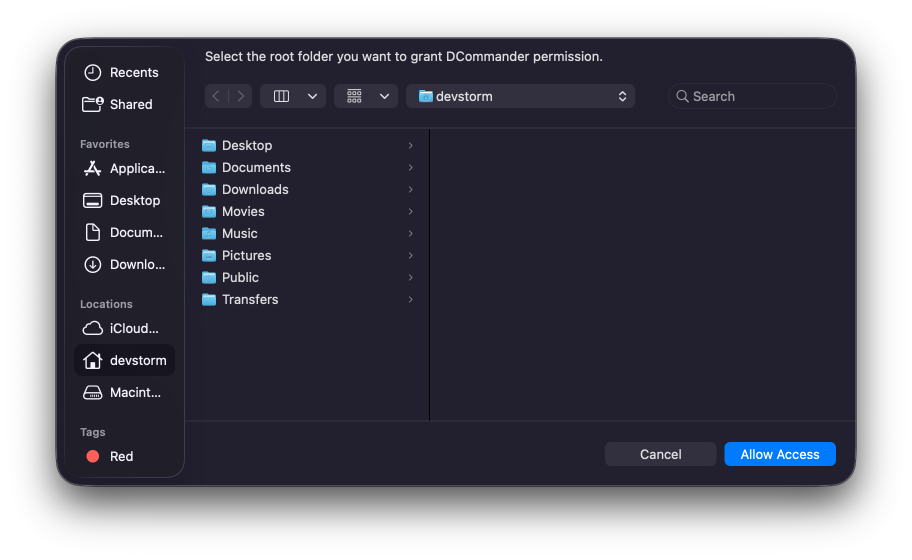Expand the Downloads folder row chevron
The height and width of the screenshot is (560, 912).
(x=411, y=190)
